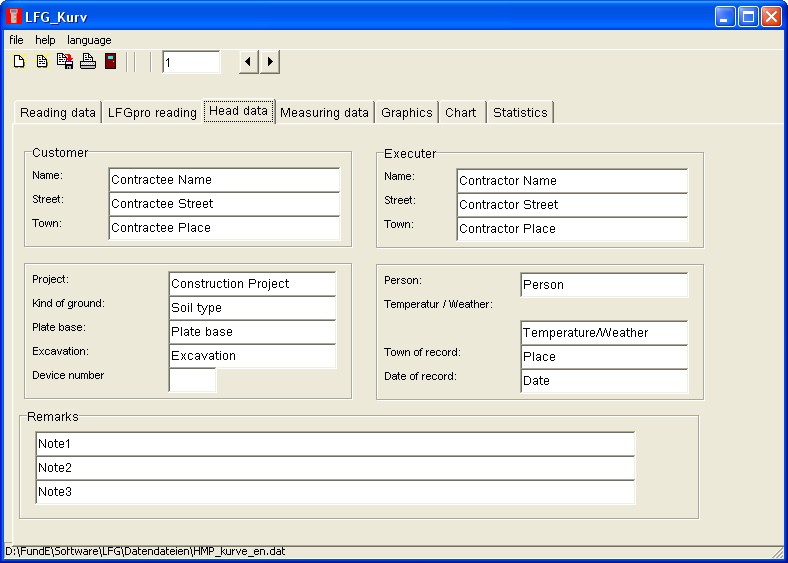Click the red door exit icon

[x=111, y=61]
